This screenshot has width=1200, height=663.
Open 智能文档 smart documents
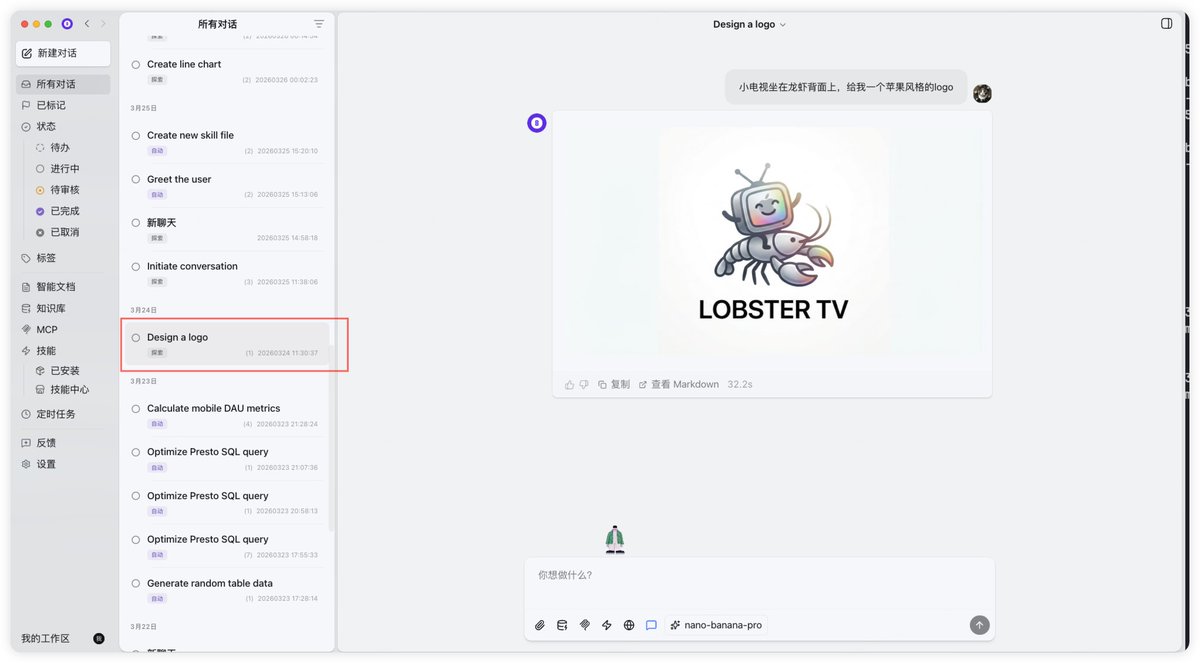[64, 287]
